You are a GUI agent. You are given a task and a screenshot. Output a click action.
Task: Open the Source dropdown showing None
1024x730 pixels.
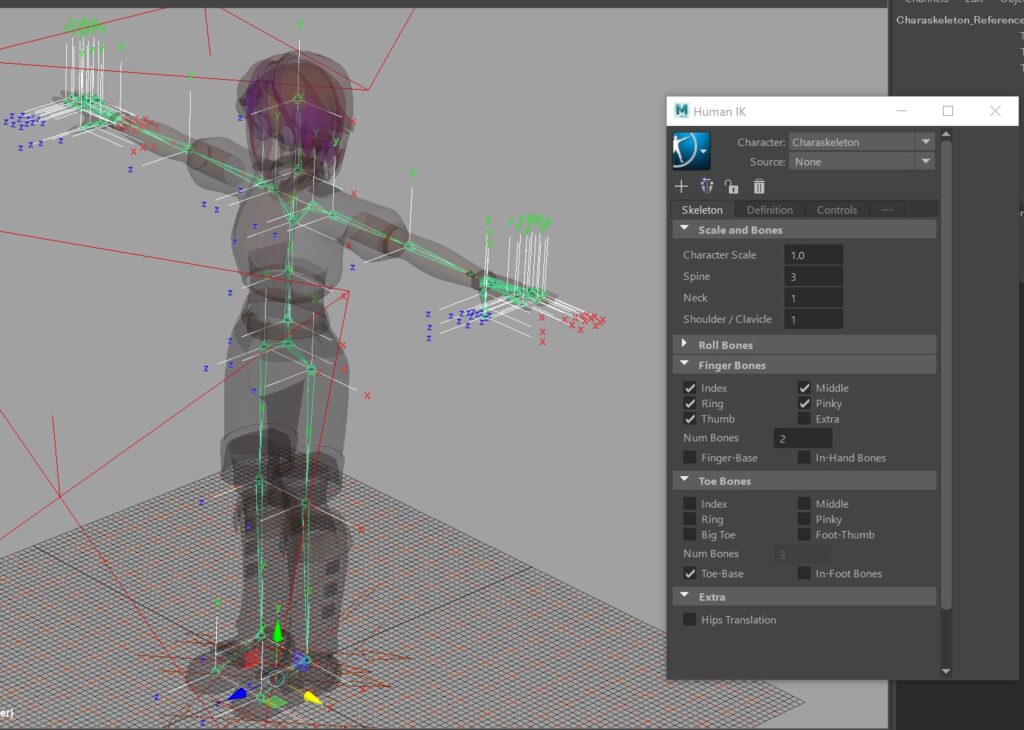pos(861,161)
